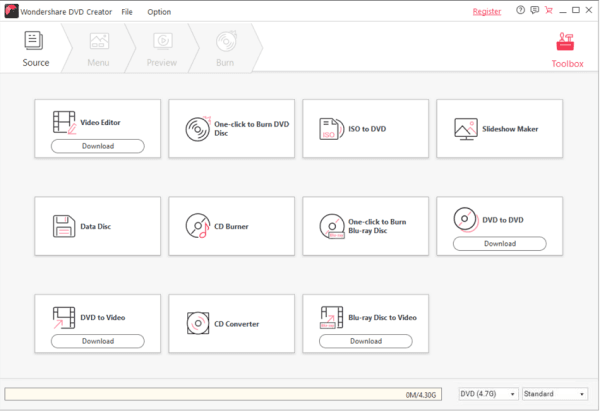
Task: Download the Blu-ray Disc to Video tool
Action: point(366,341)
